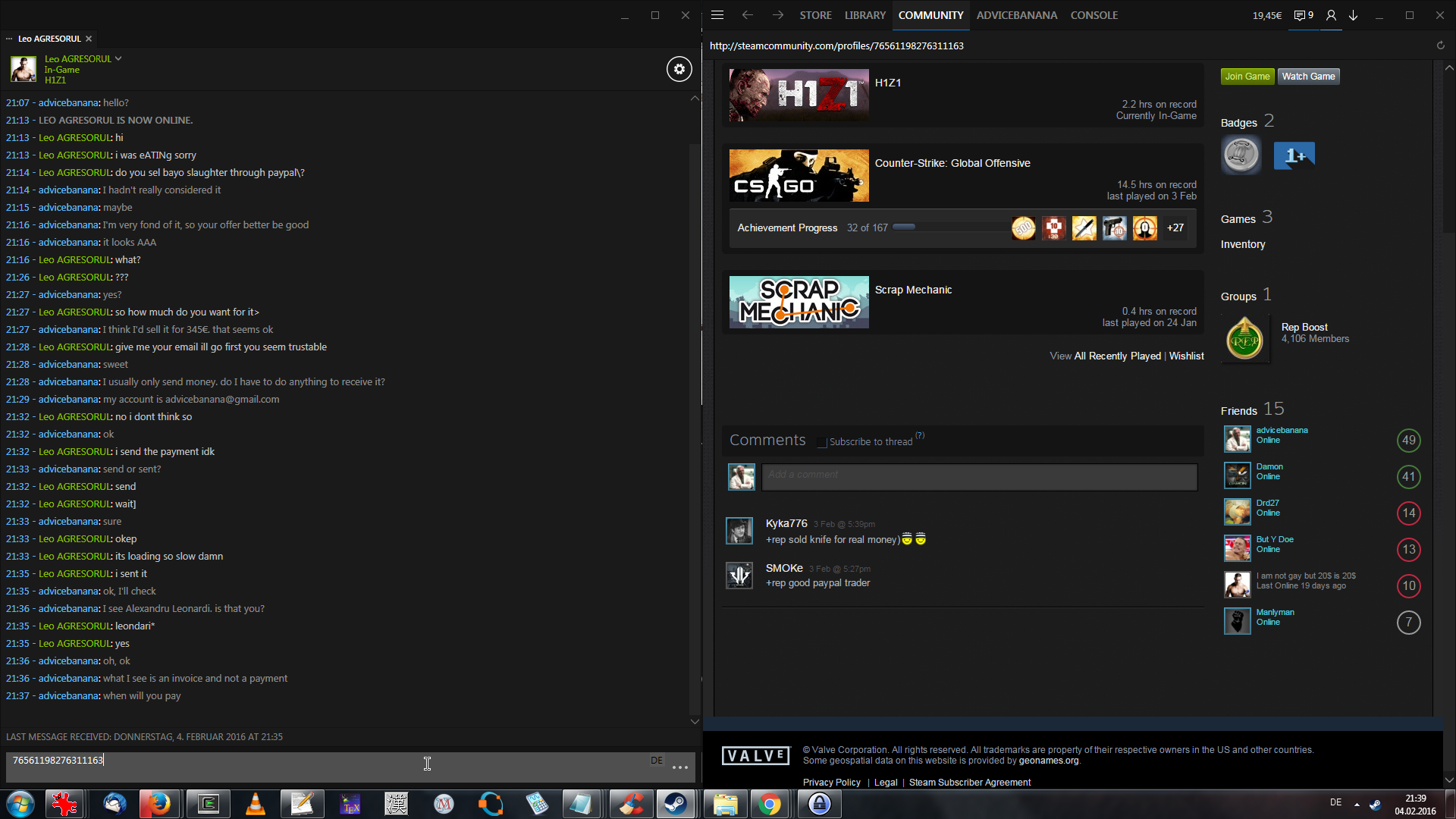1456x819 pixels.
Task: Go back with the left arrow
Action: (748, 15)
